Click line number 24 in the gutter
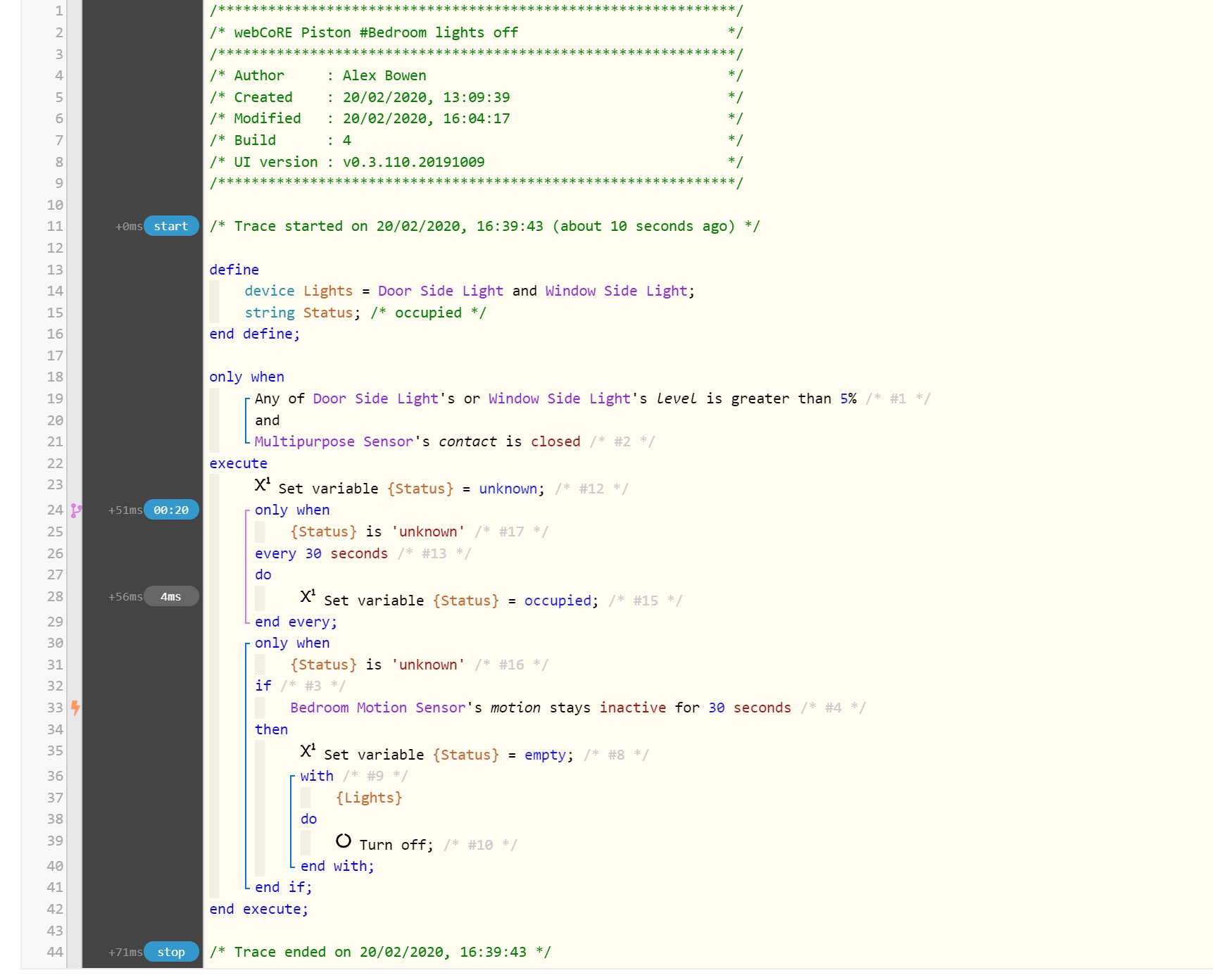Viewport: 1213px width, 980px height. (x=55, y=510)
